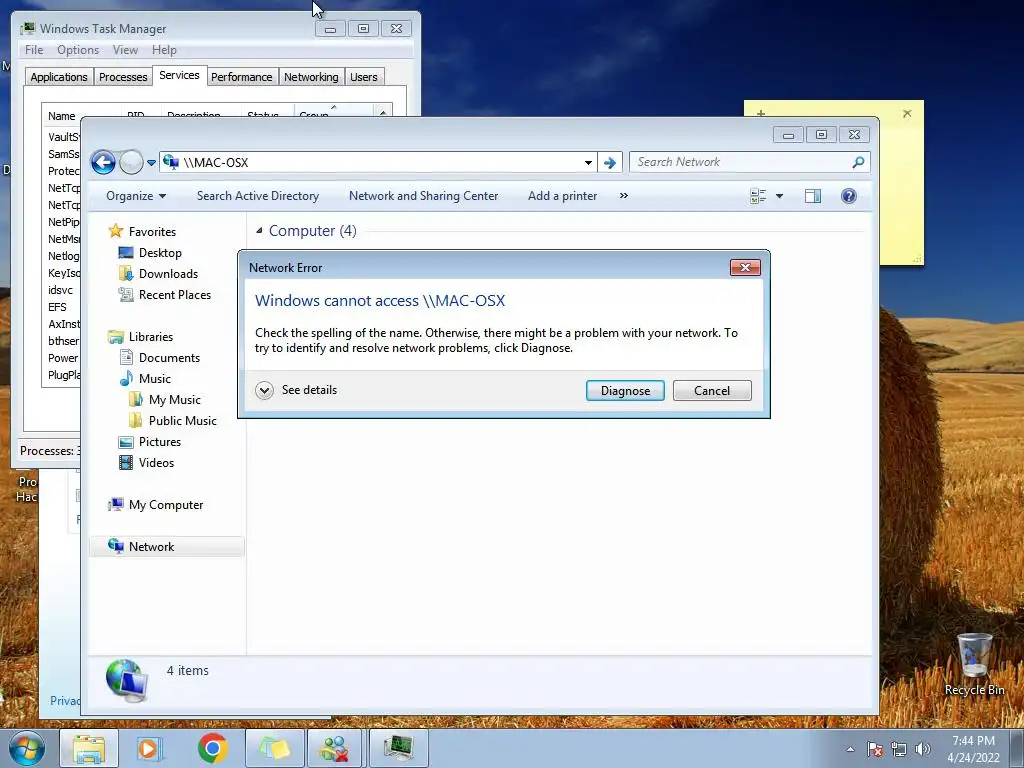This screenshot has width=1024, height=768.
Task: Open Pictures library
Action: (159, 441)
